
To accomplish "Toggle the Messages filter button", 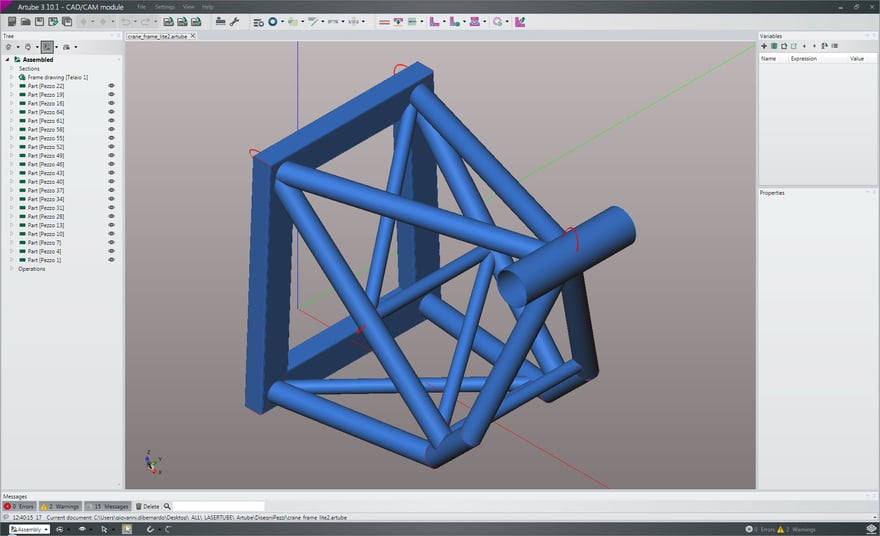I will pos(109,506).
